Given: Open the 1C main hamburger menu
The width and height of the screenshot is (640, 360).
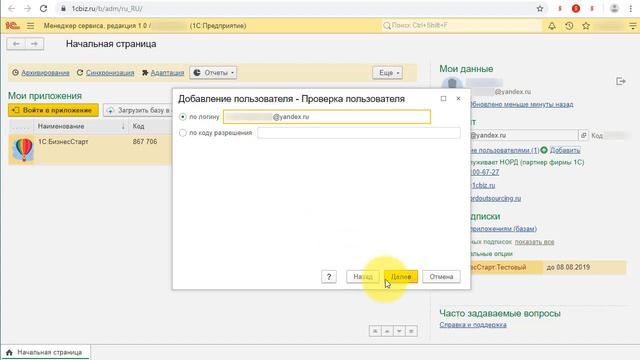Looking at the screenshot, I should pos(31,26).
